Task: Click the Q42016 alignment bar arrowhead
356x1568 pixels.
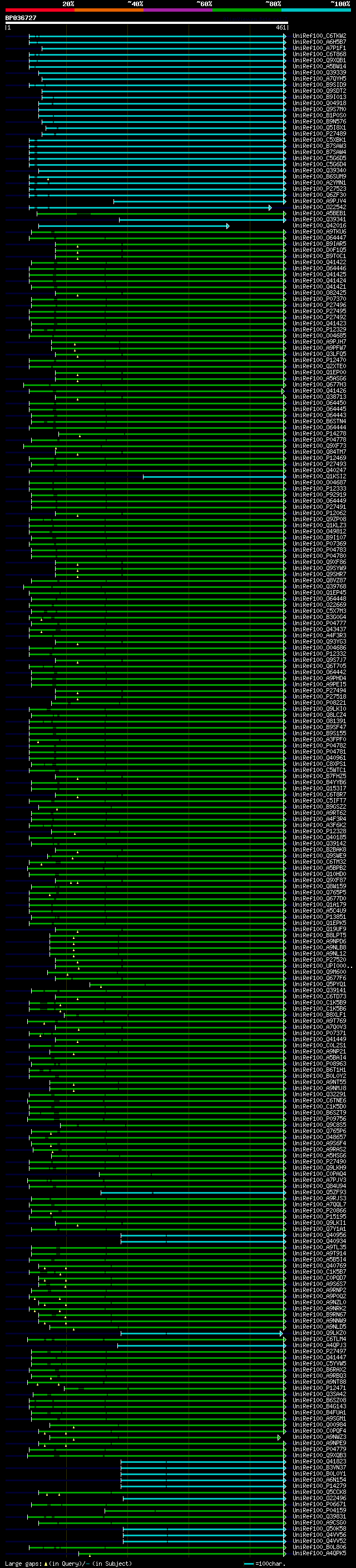Action: pos(228,226)
